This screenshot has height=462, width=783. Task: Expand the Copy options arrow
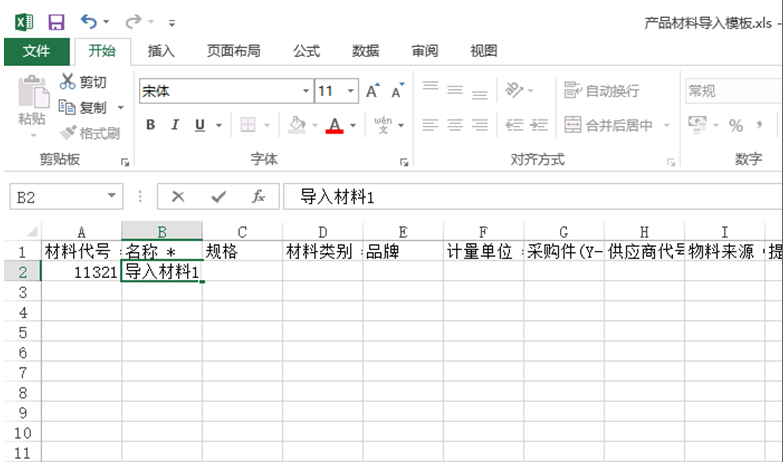click(120, 107)
